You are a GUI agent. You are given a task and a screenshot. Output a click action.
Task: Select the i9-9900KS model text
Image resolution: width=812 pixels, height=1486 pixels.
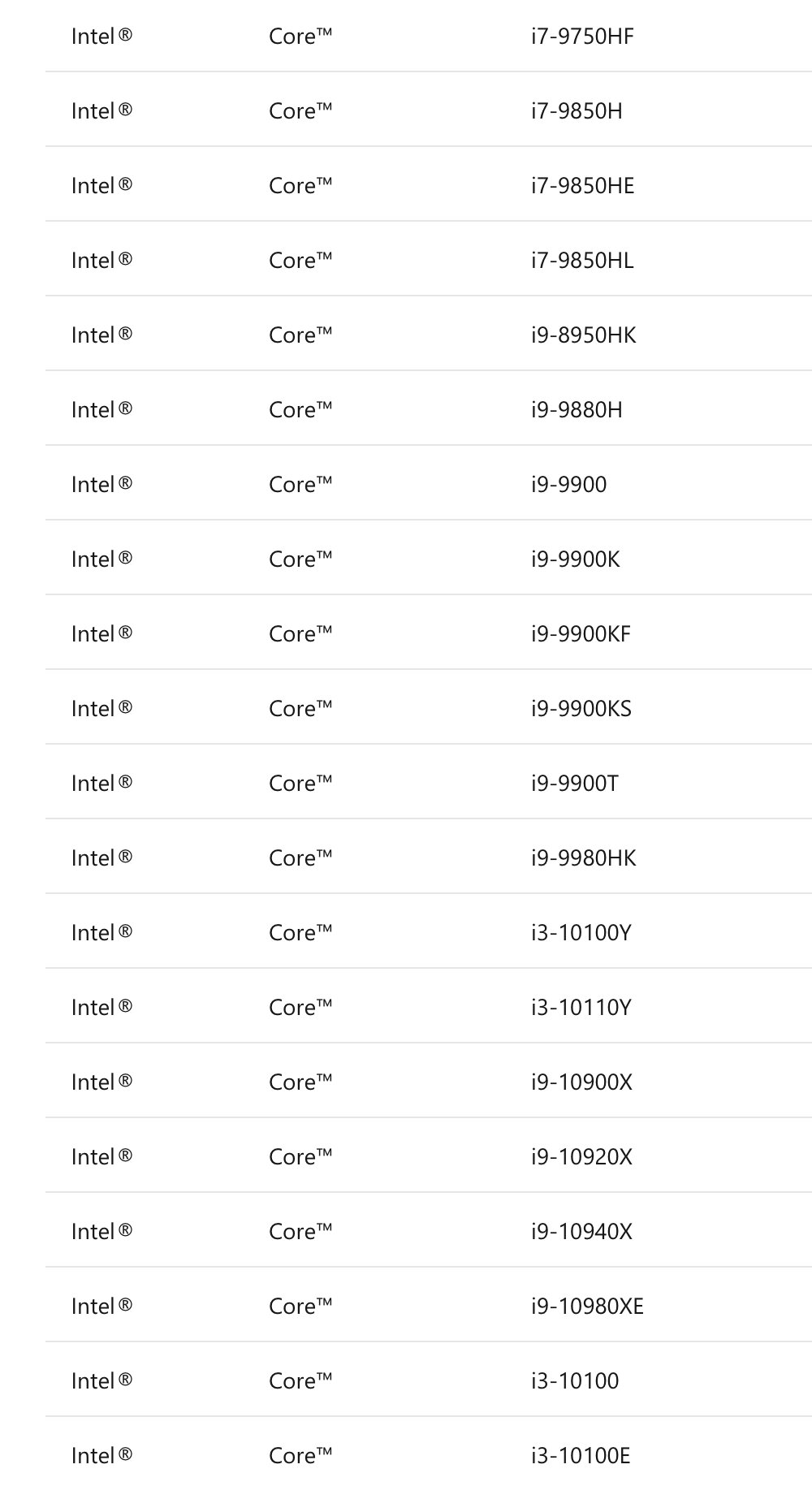click(581, 709)
